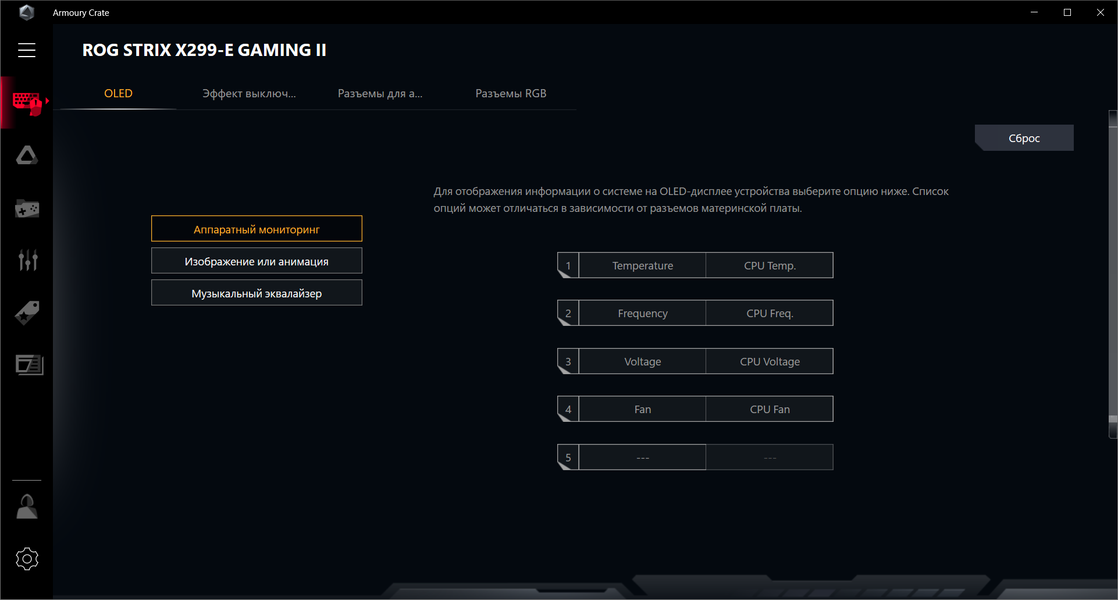Viewport: 1118px width, 600px height.
Task: Open the CPU Temp. dropdown
Action: click(769, 265)
